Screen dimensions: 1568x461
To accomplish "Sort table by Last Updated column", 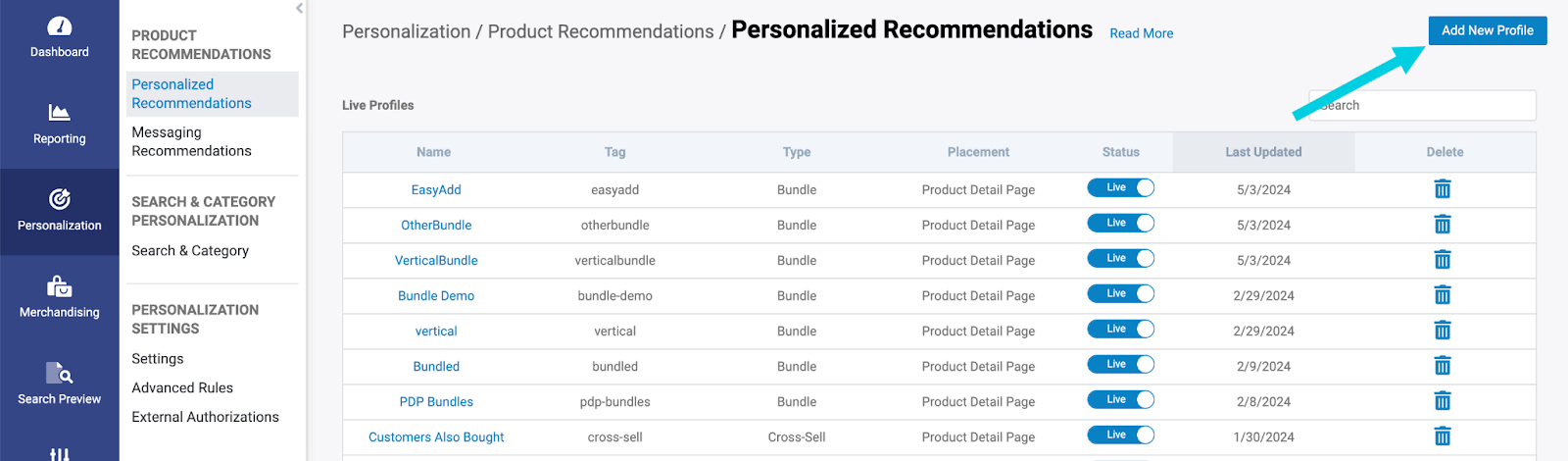I will (x=1263, y=152).
